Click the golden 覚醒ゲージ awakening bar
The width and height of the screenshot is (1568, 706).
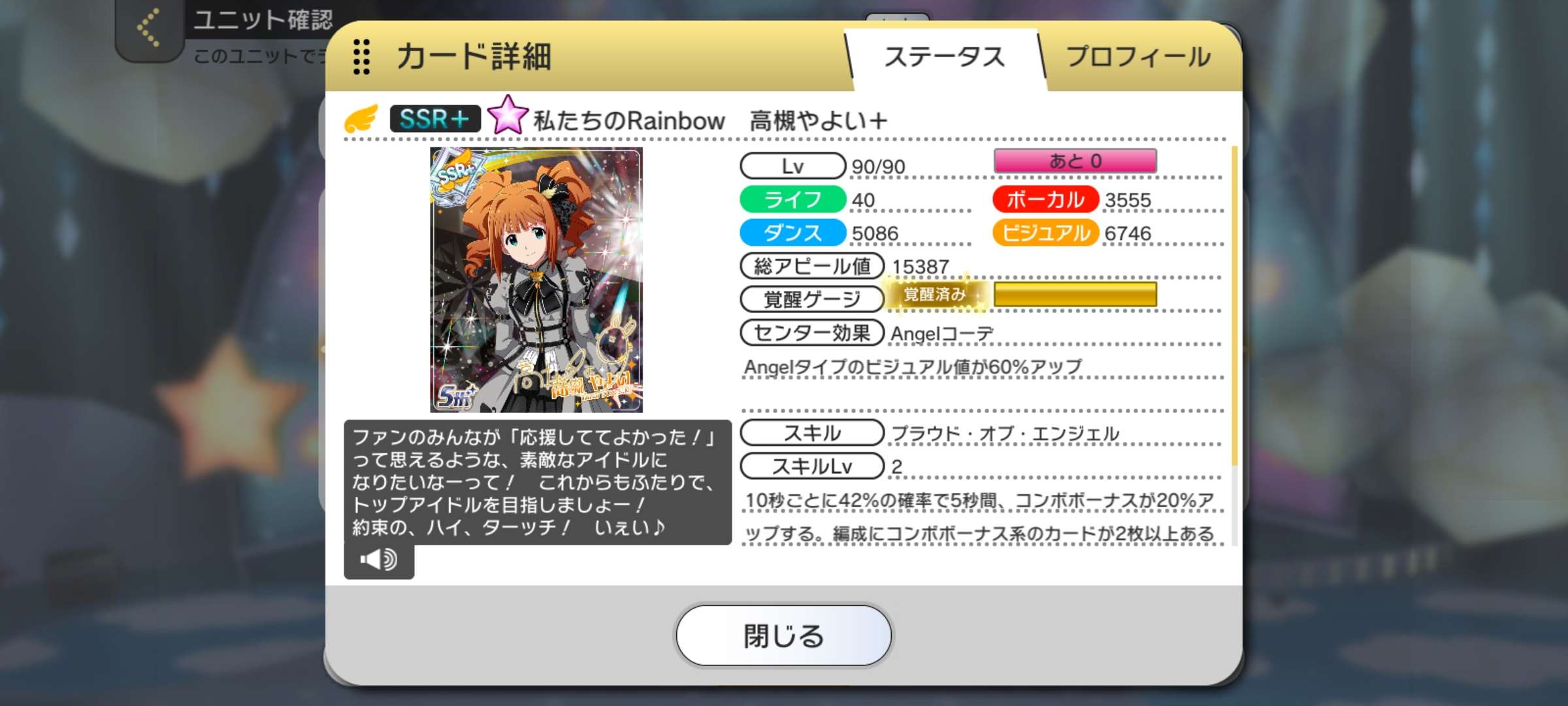(x=1075, y=294)
